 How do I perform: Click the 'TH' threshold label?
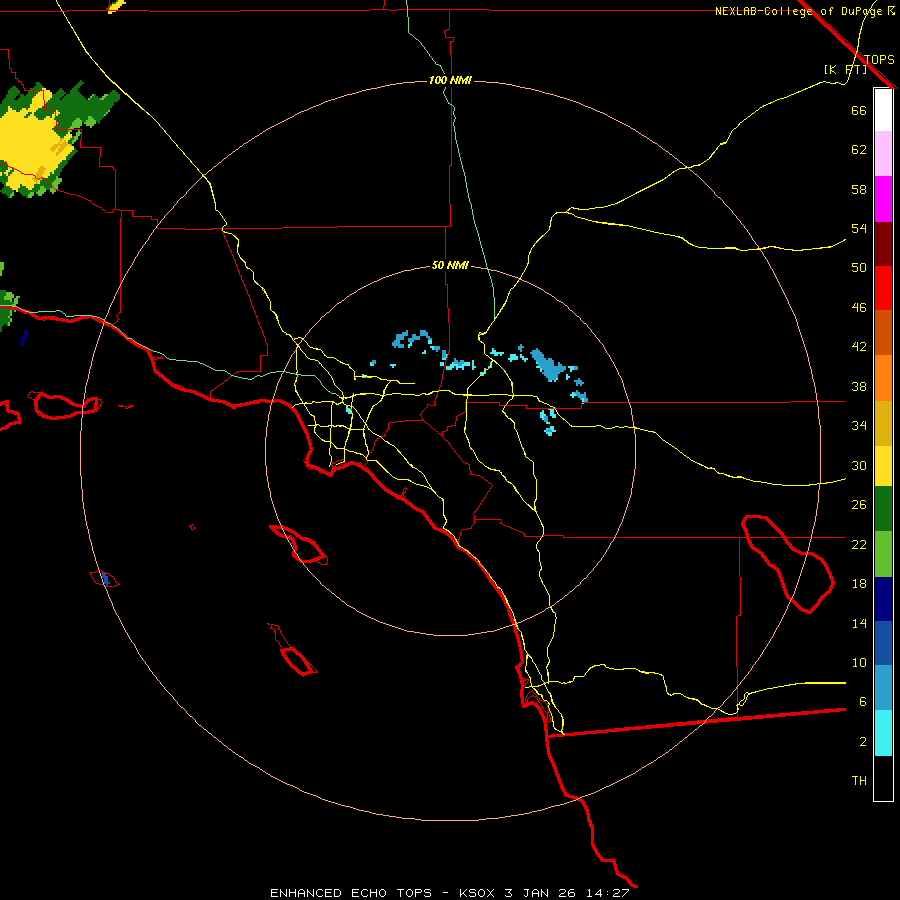[x=859, y=781]
